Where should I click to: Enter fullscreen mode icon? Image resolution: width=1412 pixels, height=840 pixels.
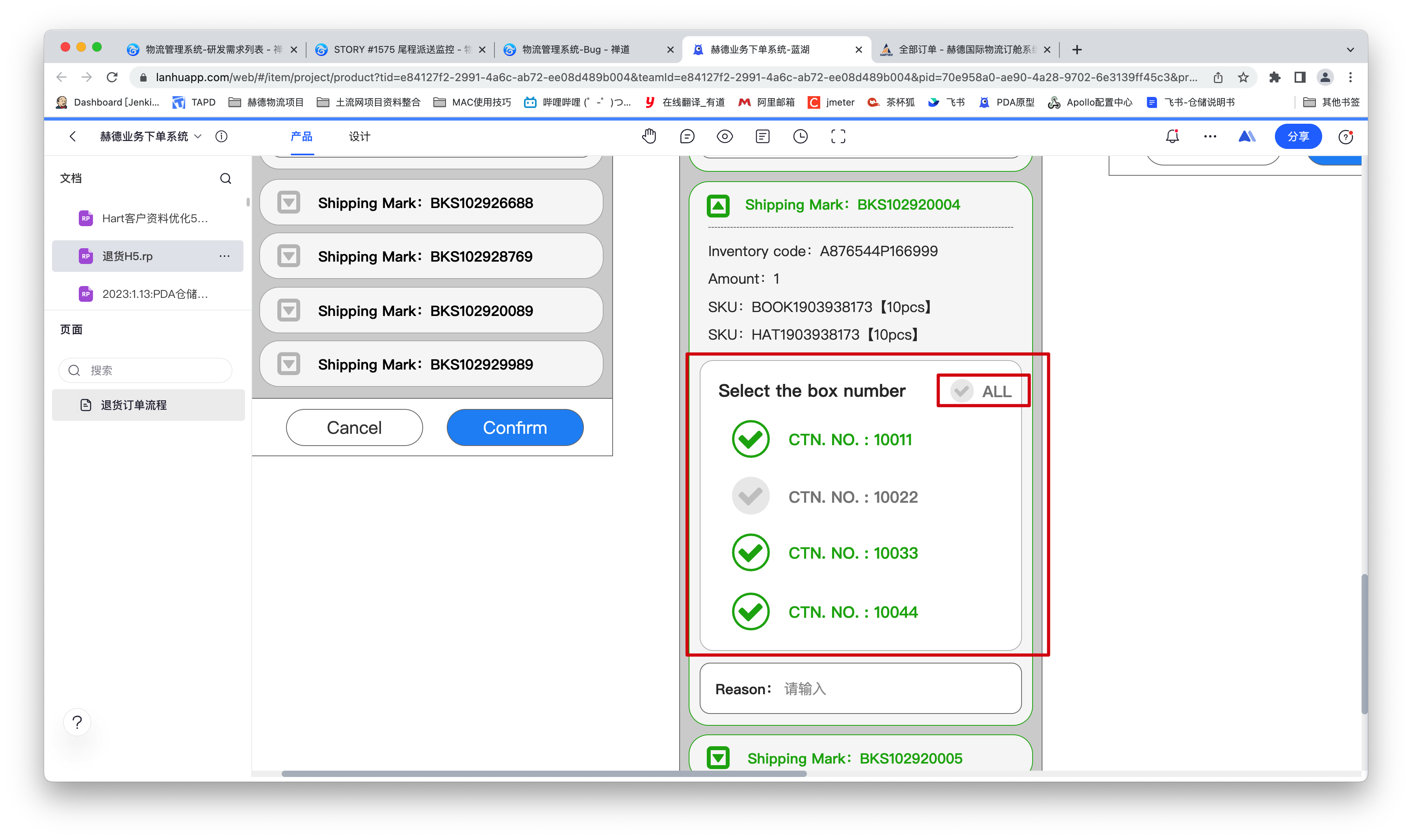838,136
